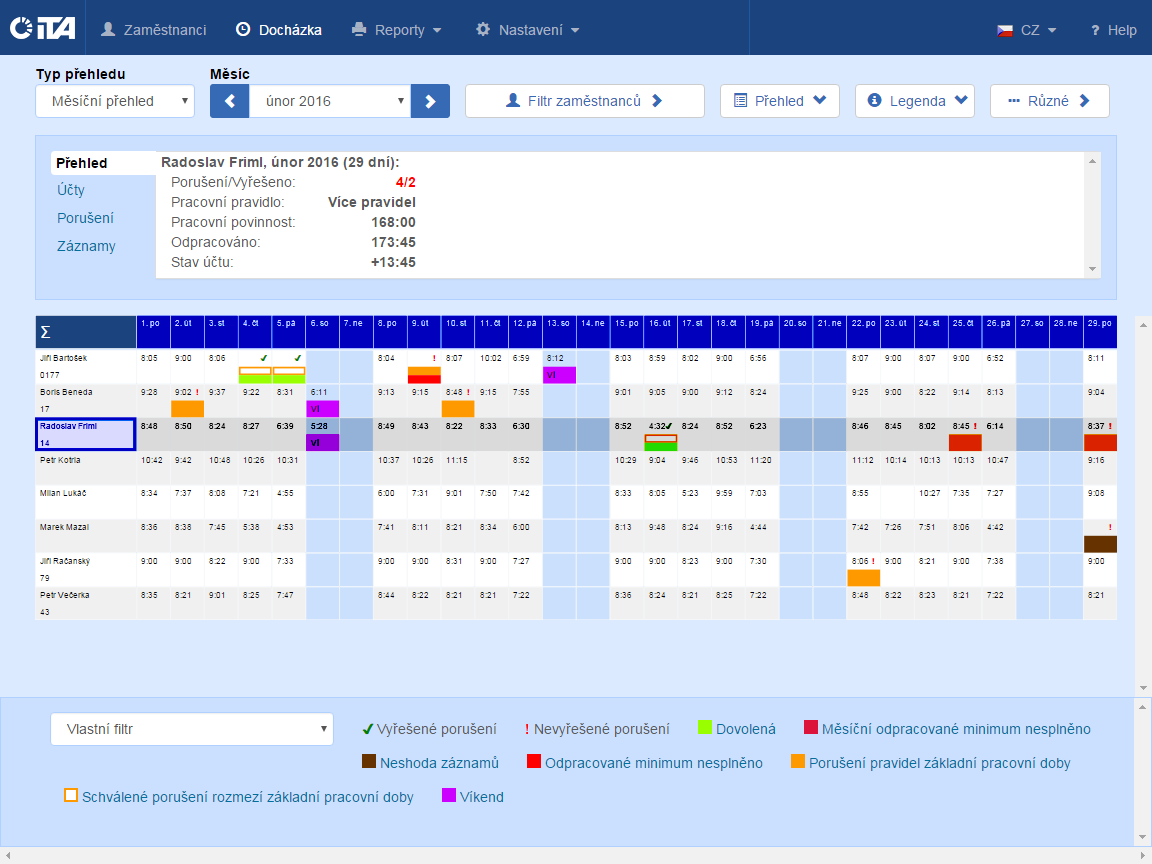Screen dimensions: 1152x864
Task: Open the Help question mark link
Action: (x=1113, y=30)
